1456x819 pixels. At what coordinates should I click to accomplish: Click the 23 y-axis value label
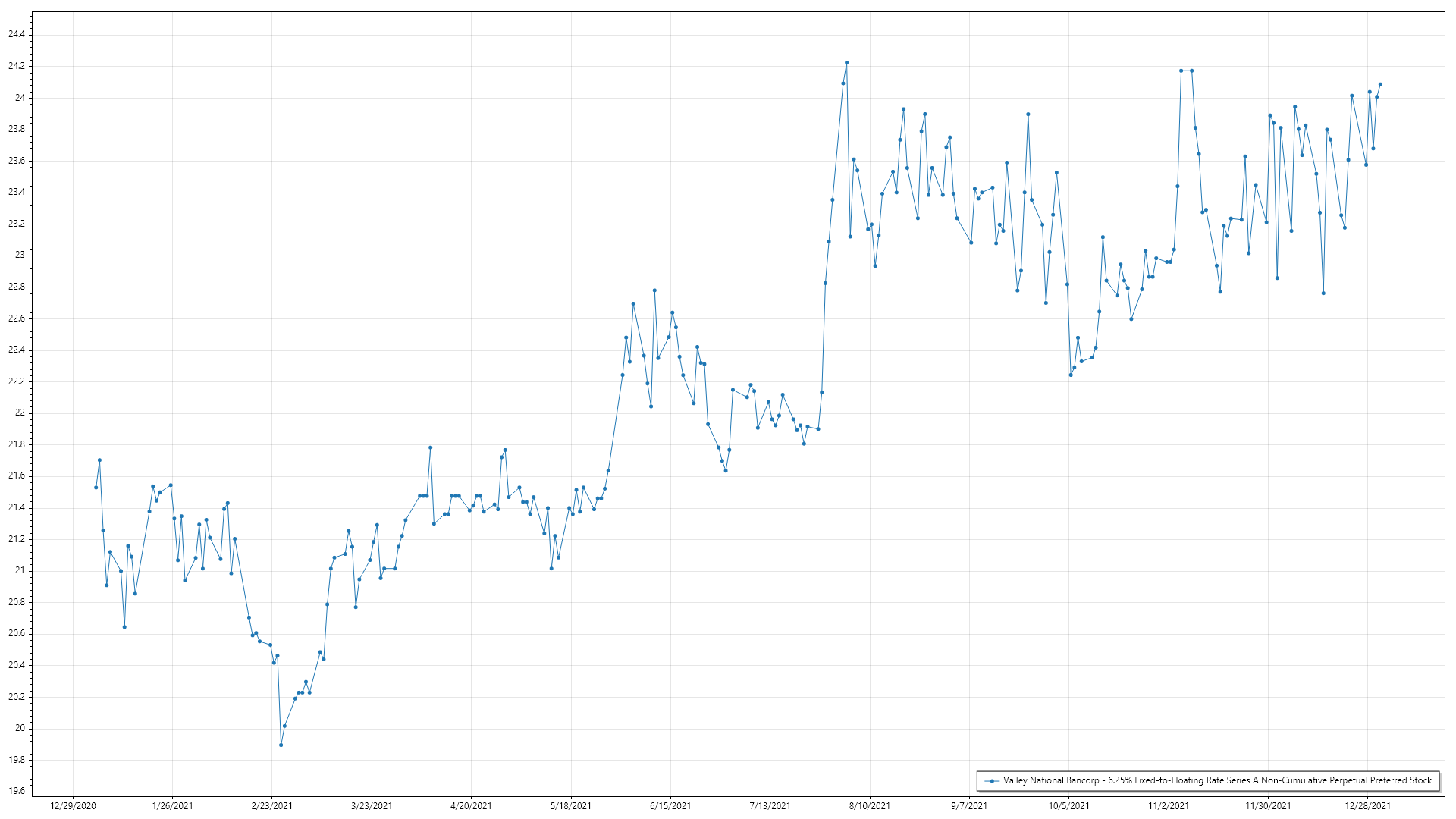[x=20, y=255]
